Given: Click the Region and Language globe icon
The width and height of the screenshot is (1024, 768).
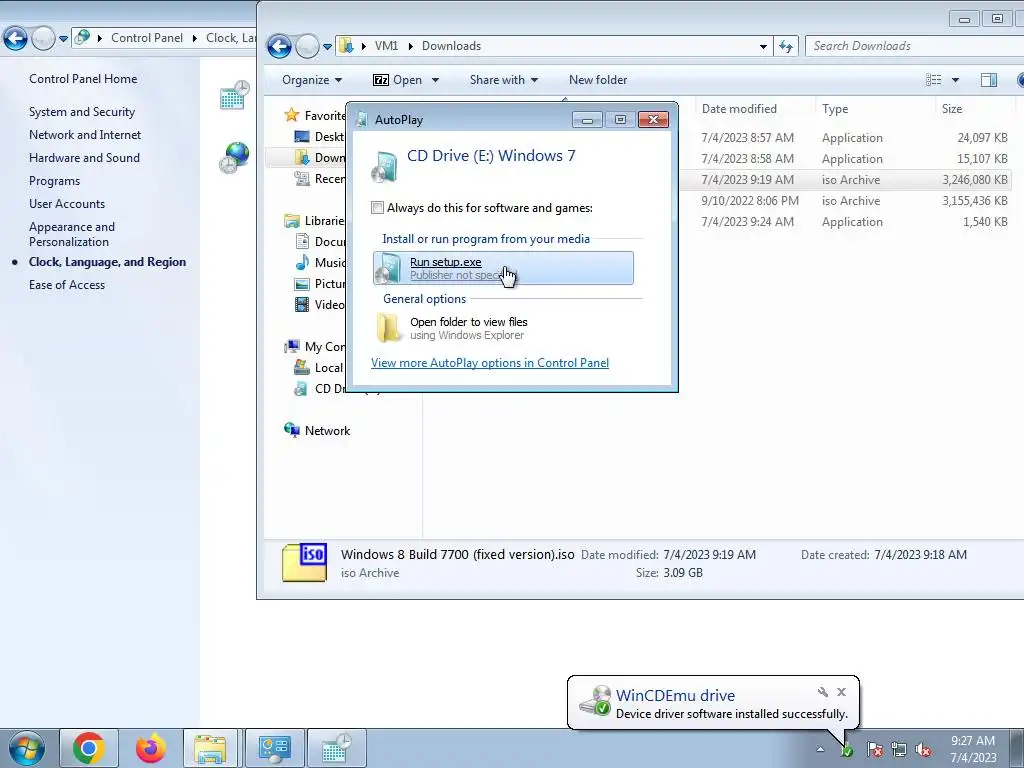Looking at the screenshot, I should coord(234,157).
